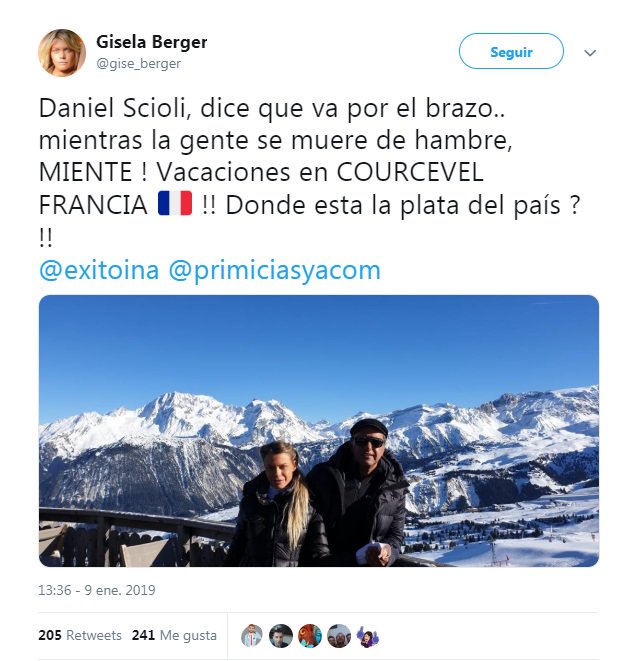View the 205 Retweets list
This screenshot has width=632, height=661.
tap(80, 635)
